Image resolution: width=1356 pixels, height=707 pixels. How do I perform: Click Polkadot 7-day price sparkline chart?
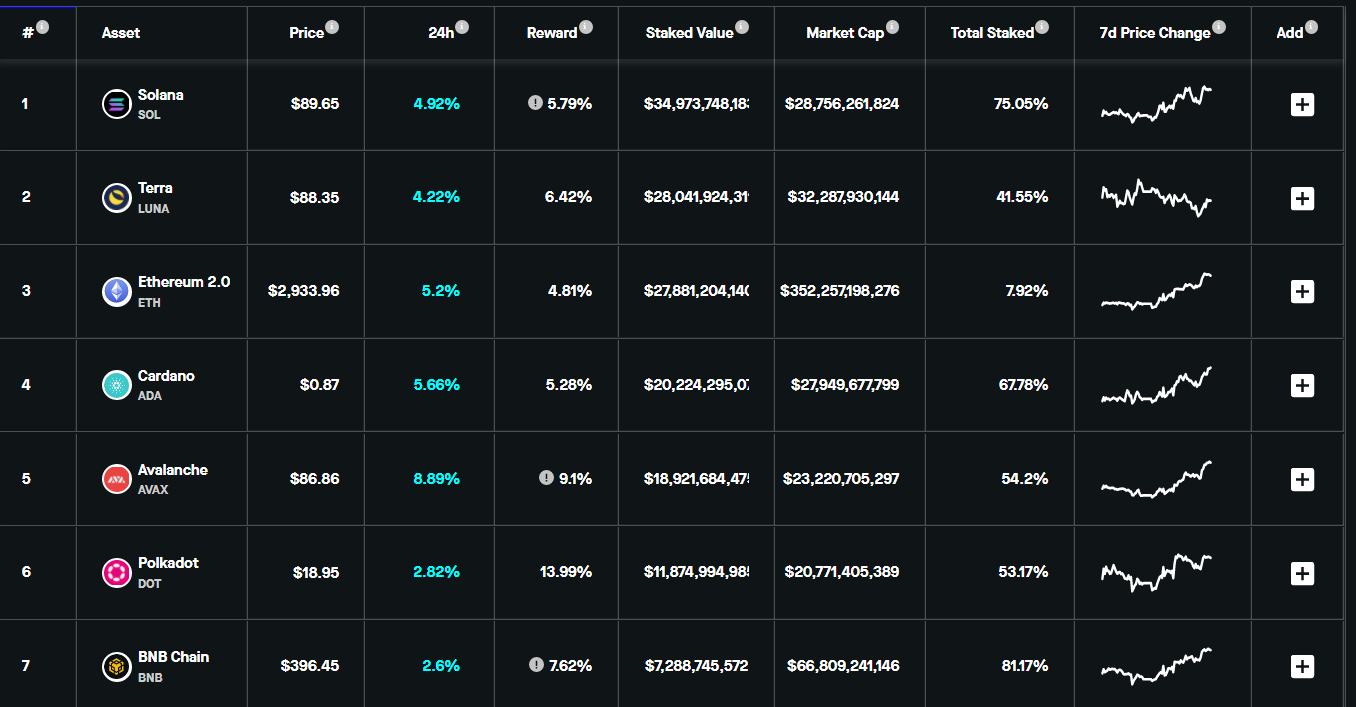click(1157, 572)
